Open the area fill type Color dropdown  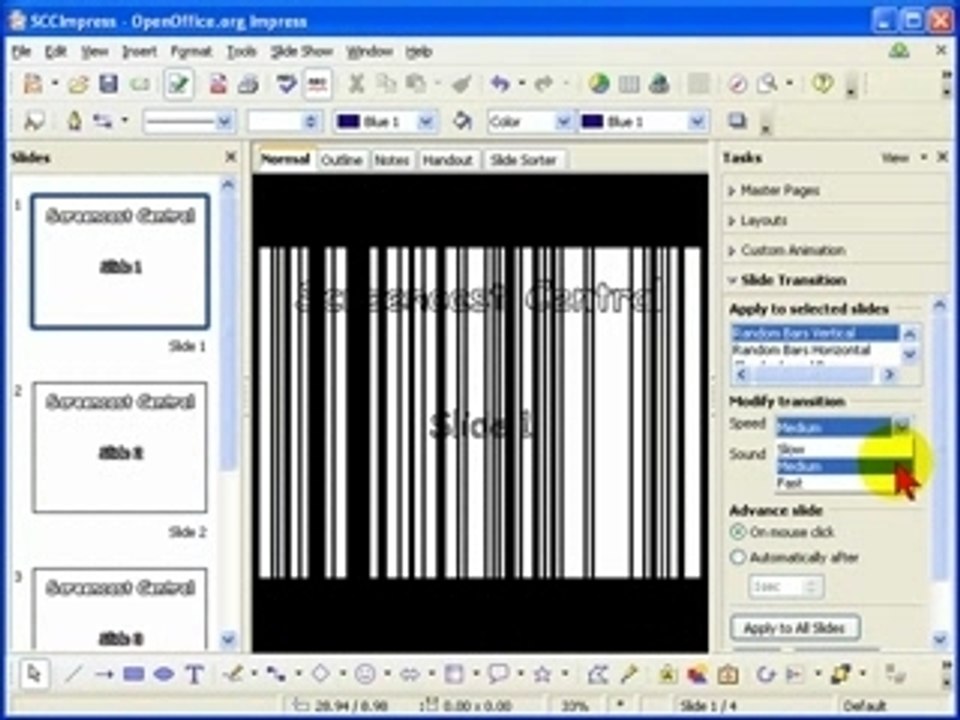click(563, 122)
